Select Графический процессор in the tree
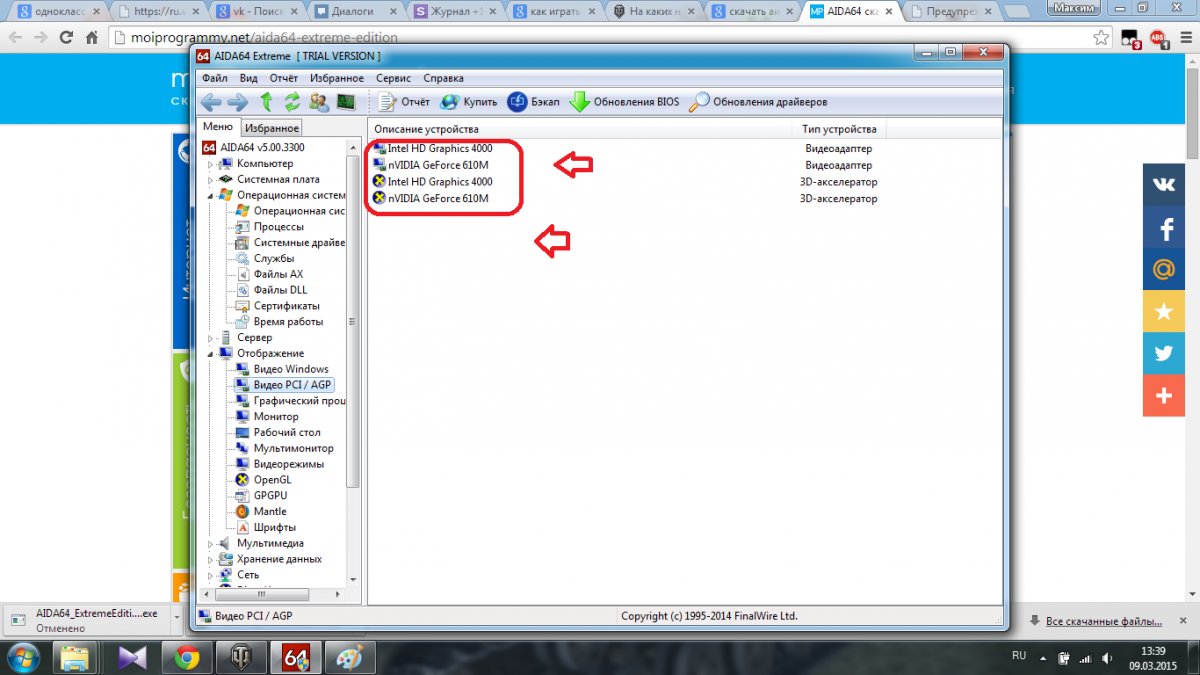This screenshot has width=1200, height=675. 299,400
